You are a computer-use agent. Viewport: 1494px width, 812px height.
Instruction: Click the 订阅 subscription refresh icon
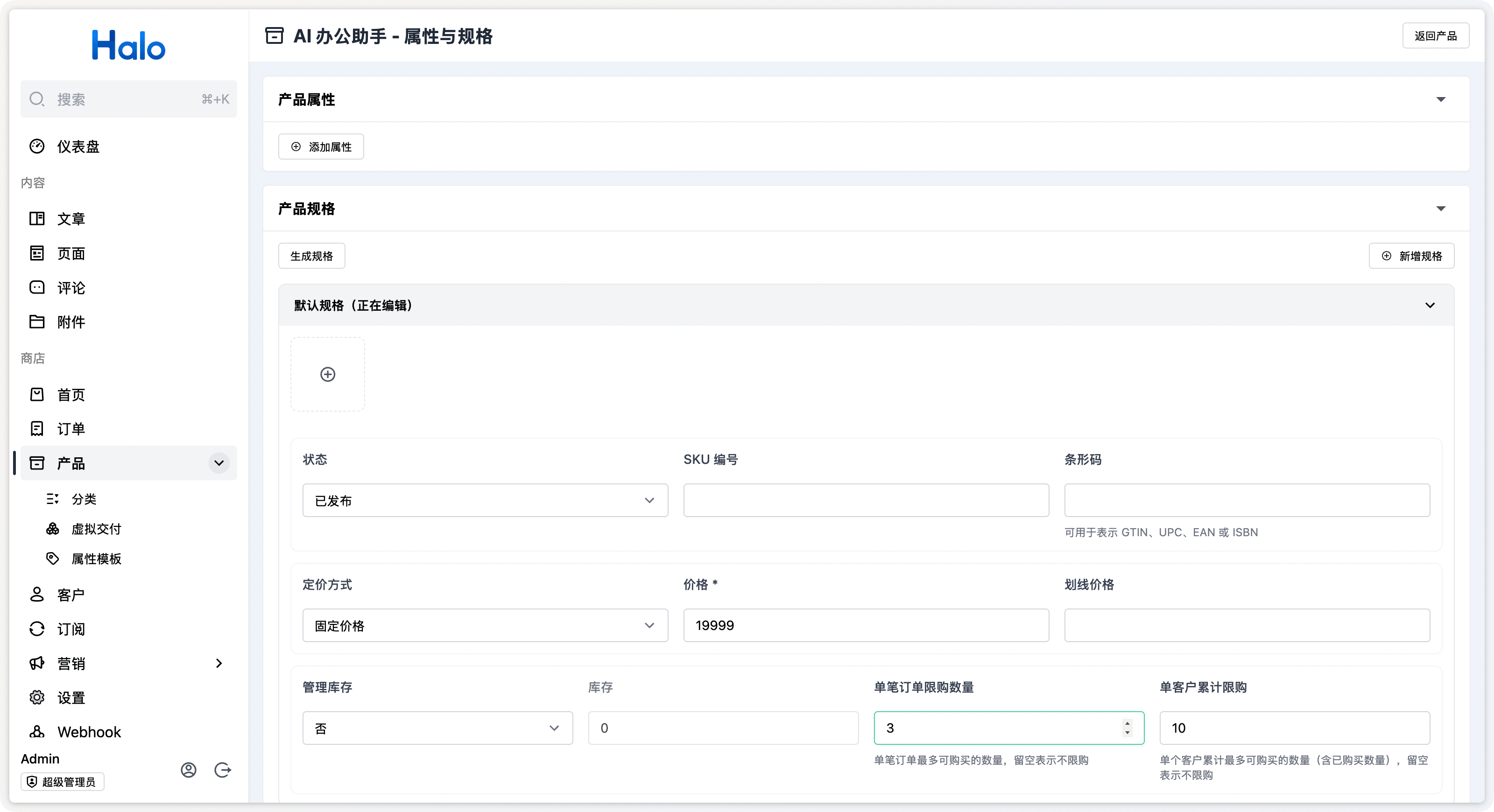click(x=36, y=629)
